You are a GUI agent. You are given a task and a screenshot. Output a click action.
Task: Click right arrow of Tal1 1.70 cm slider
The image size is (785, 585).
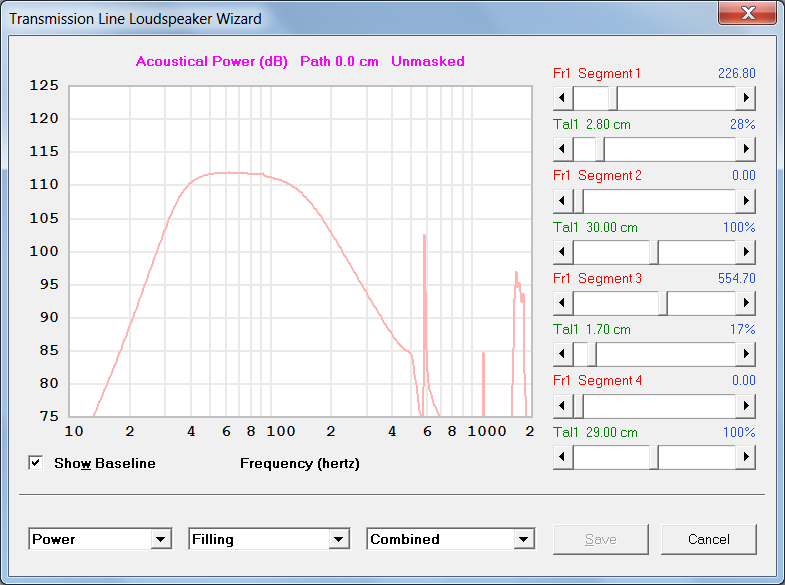pyautogui.click(x=745, y=354)
